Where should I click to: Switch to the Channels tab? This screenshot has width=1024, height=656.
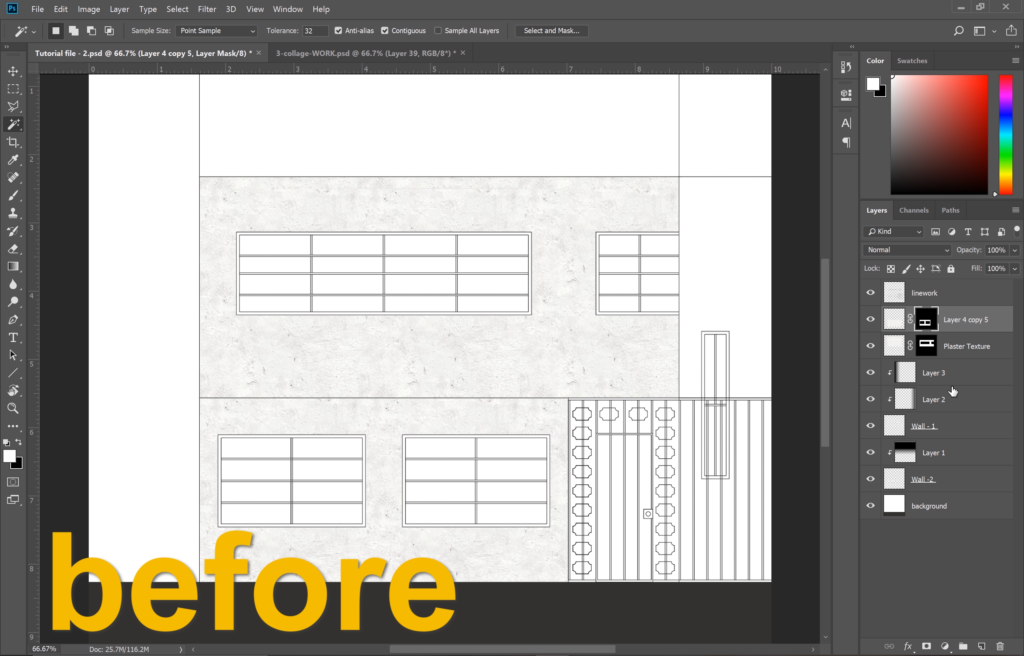[913, 210]
